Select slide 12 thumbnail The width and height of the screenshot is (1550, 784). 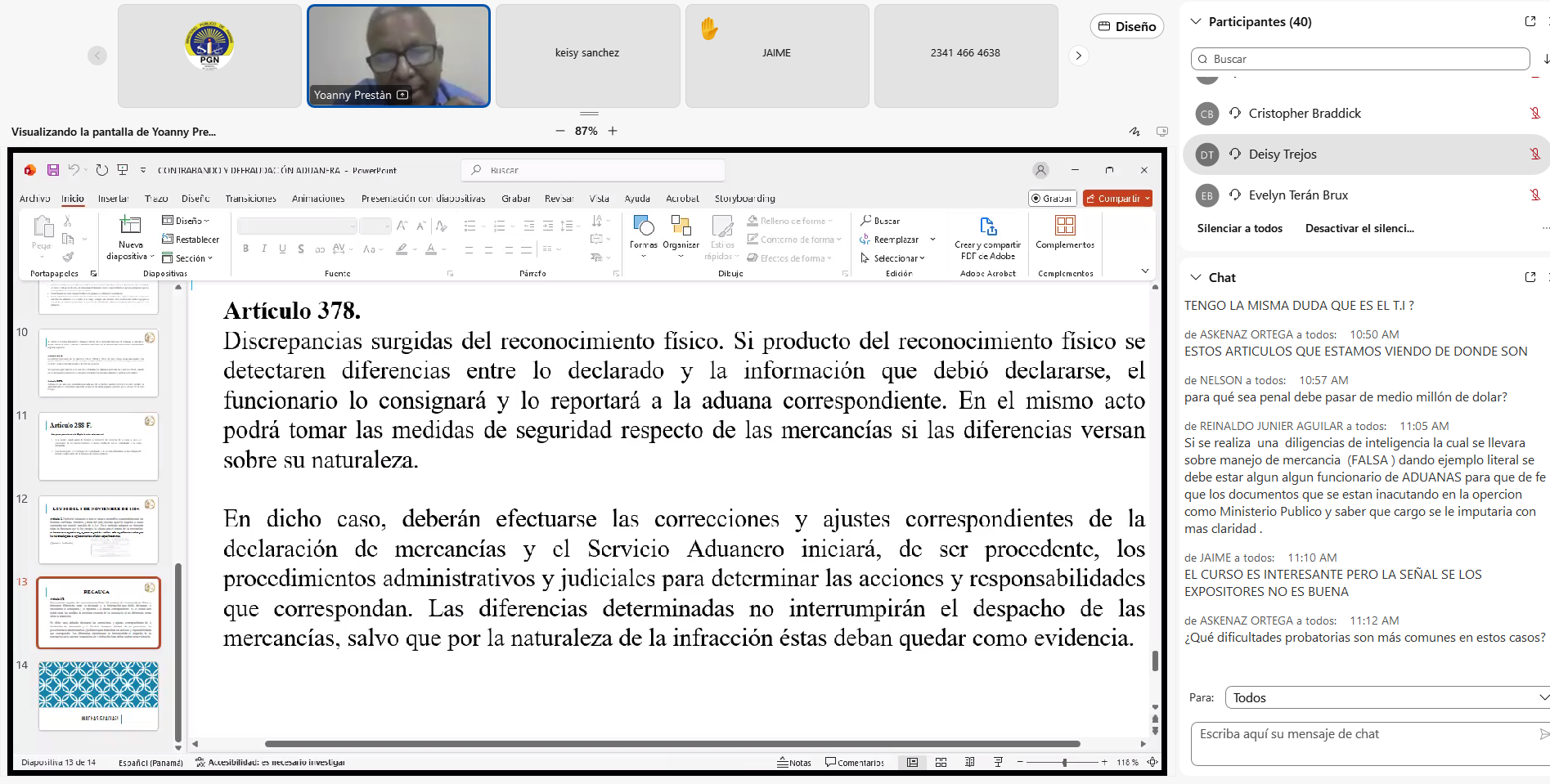click(98, 530)
